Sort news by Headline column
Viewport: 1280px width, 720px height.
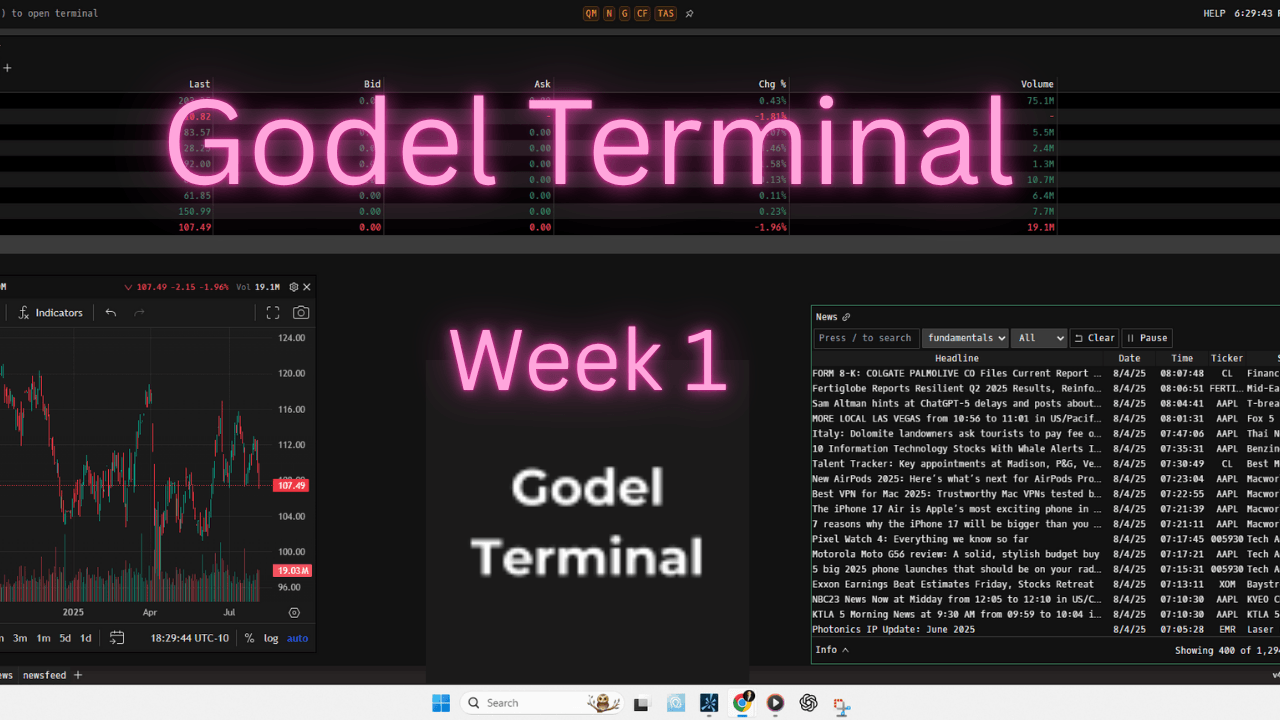(957, 358)
